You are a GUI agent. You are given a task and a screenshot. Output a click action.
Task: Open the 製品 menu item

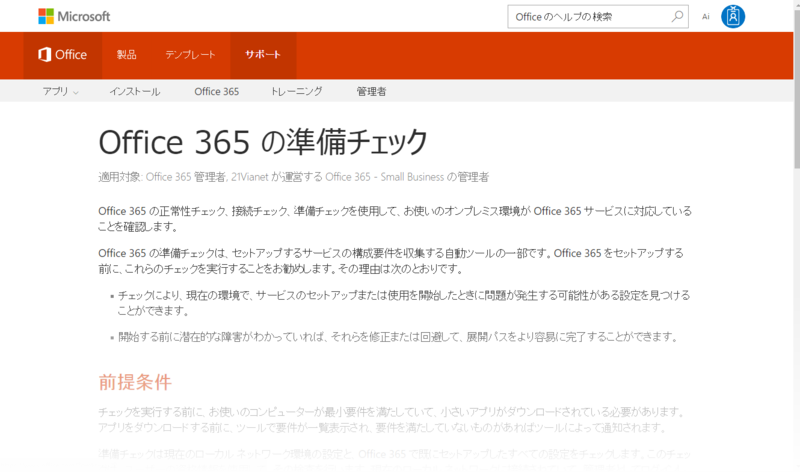point(126,55)
